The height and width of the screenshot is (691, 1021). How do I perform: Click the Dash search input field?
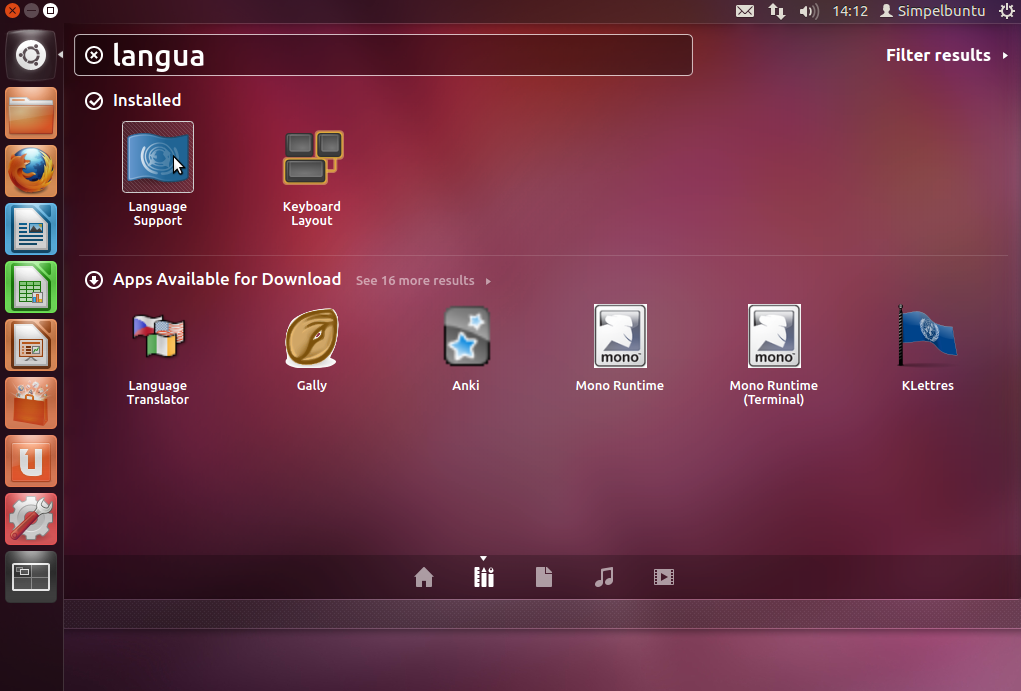click(x=400, y=55)
